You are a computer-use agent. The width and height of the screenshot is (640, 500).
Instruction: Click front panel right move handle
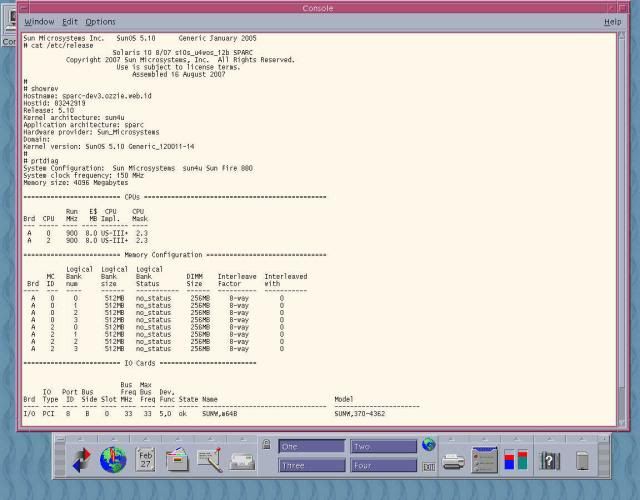[604, 458]
